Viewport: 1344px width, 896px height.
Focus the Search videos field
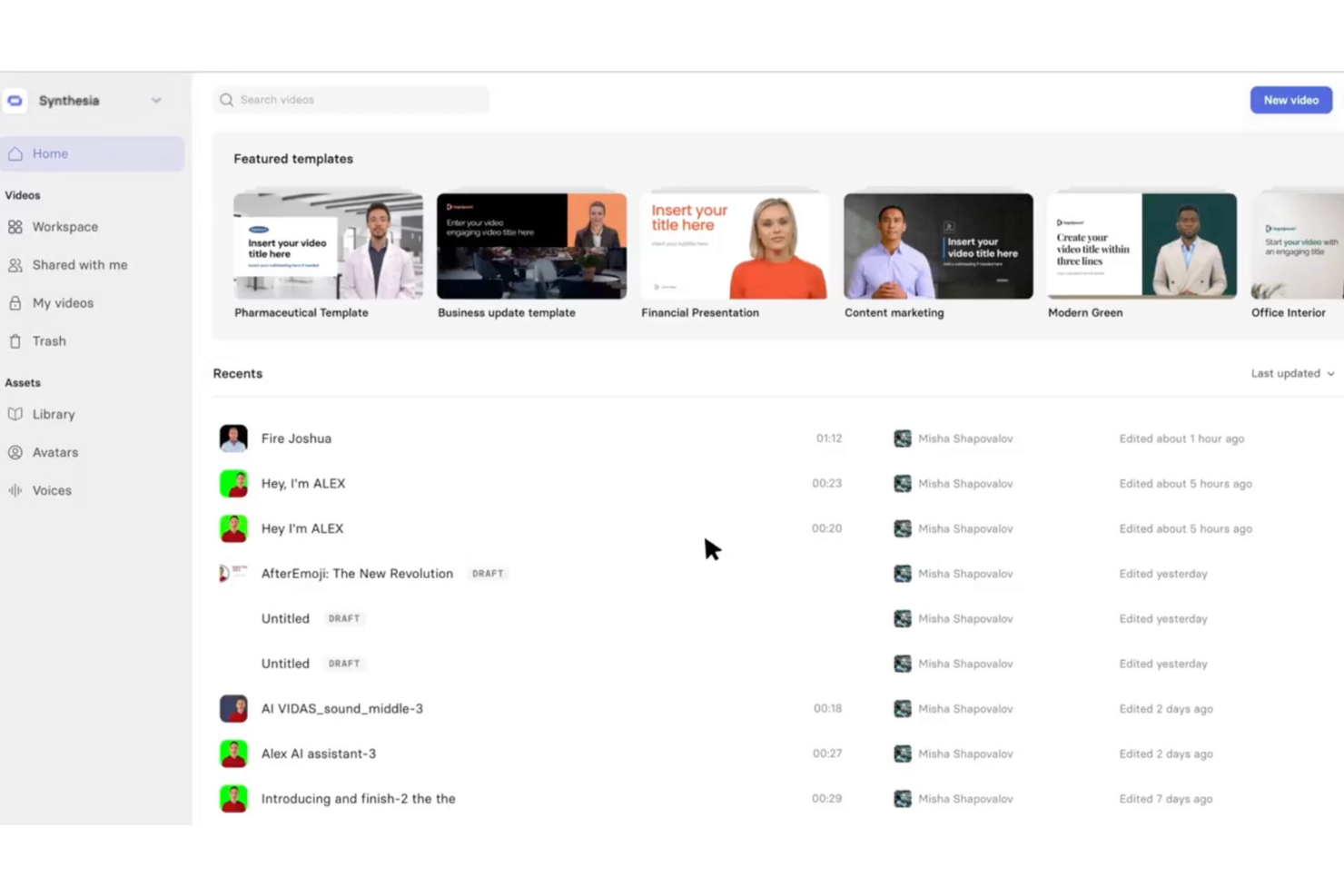(x=351, y=100)
